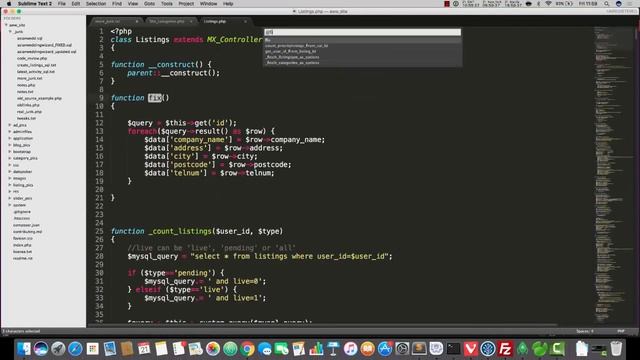640x360 pixels.
Task: Open App Store in the dock
Action: tap(384, 349)
